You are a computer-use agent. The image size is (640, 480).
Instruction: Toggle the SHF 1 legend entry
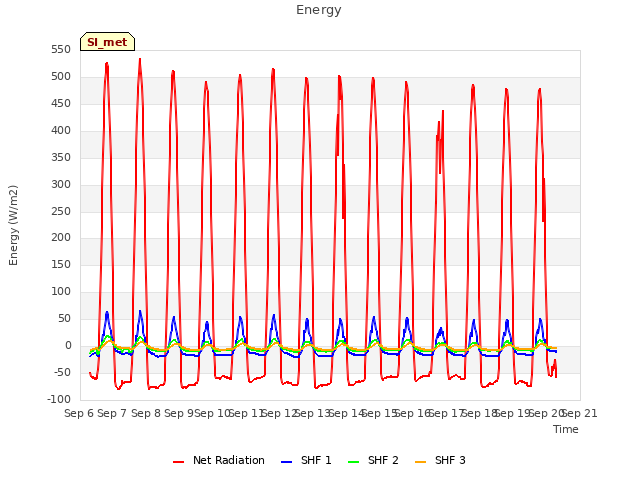[x=306, y=460]
